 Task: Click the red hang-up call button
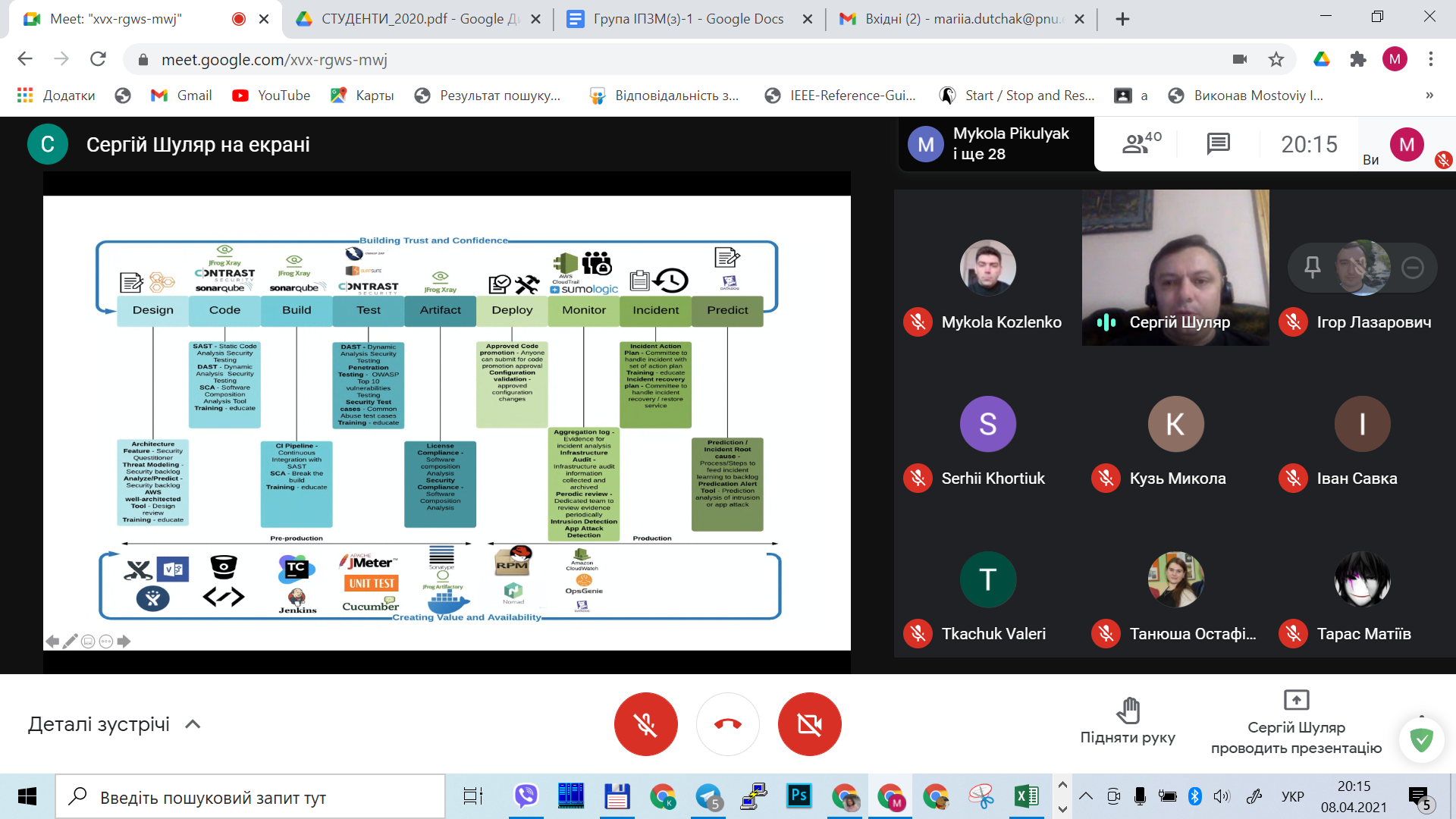point(727,724)
